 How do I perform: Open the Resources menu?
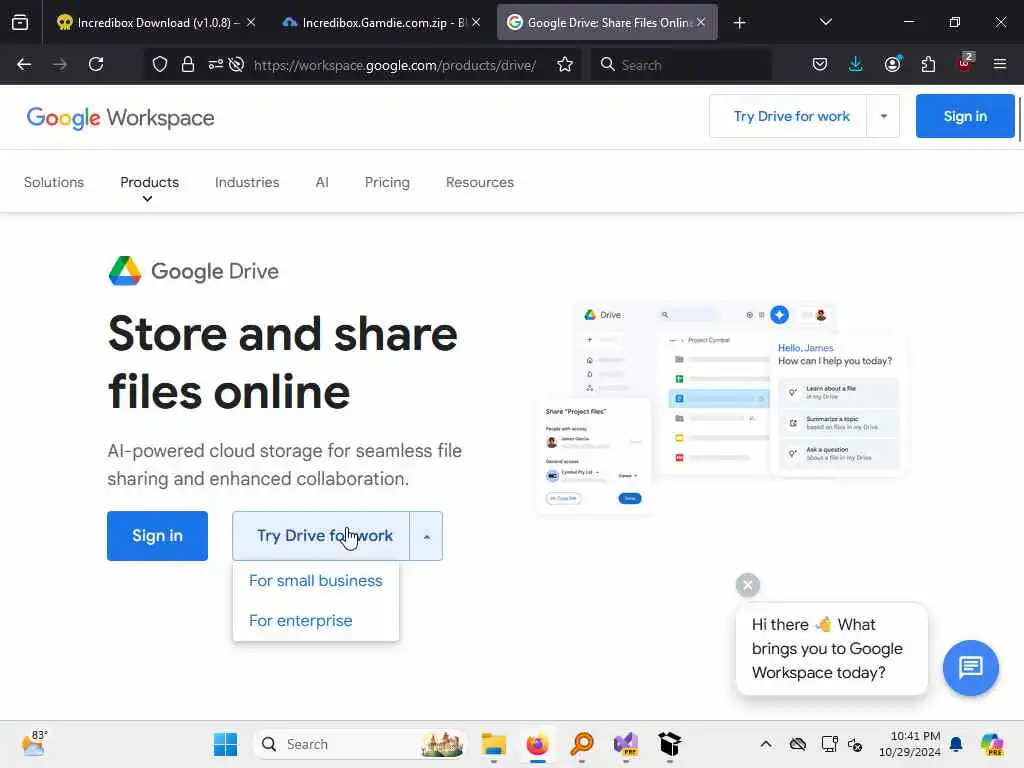click(x=480, y=182)
